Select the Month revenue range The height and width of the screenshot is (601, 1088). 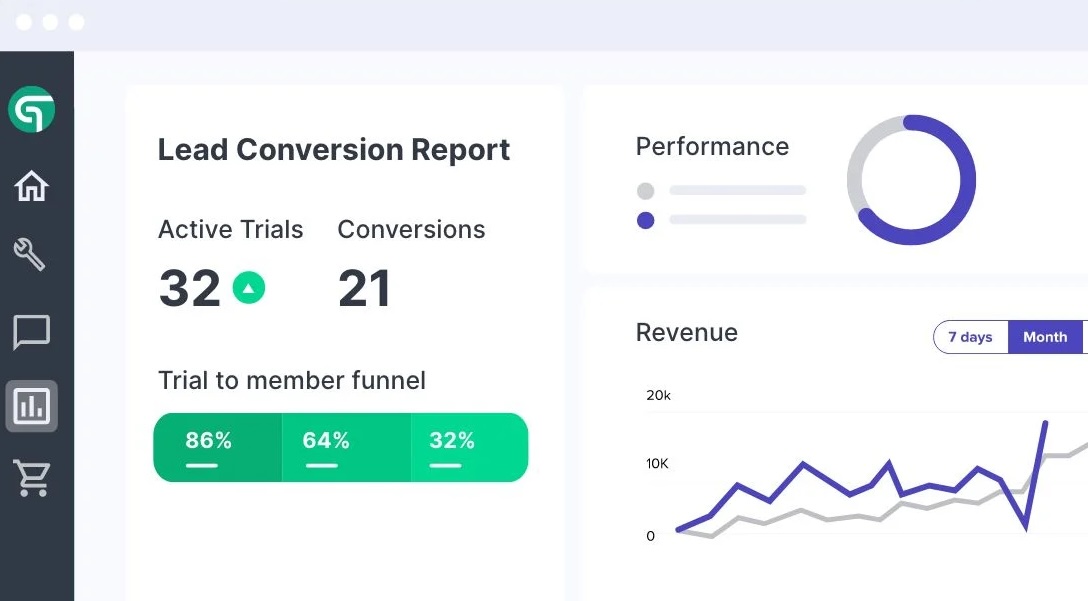(x=1045, y=337)
